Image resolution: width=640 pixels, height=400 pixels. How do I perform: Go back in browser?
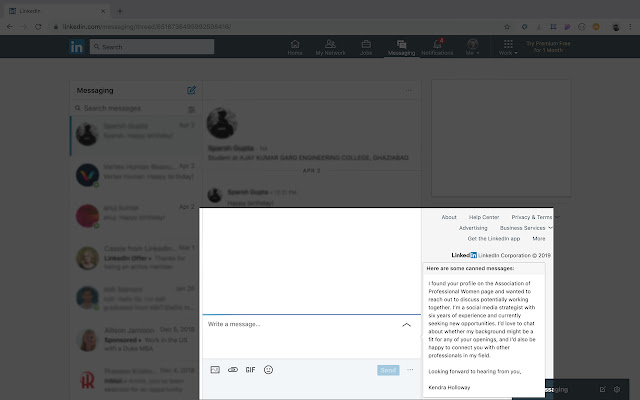click(x=10, y=27)
